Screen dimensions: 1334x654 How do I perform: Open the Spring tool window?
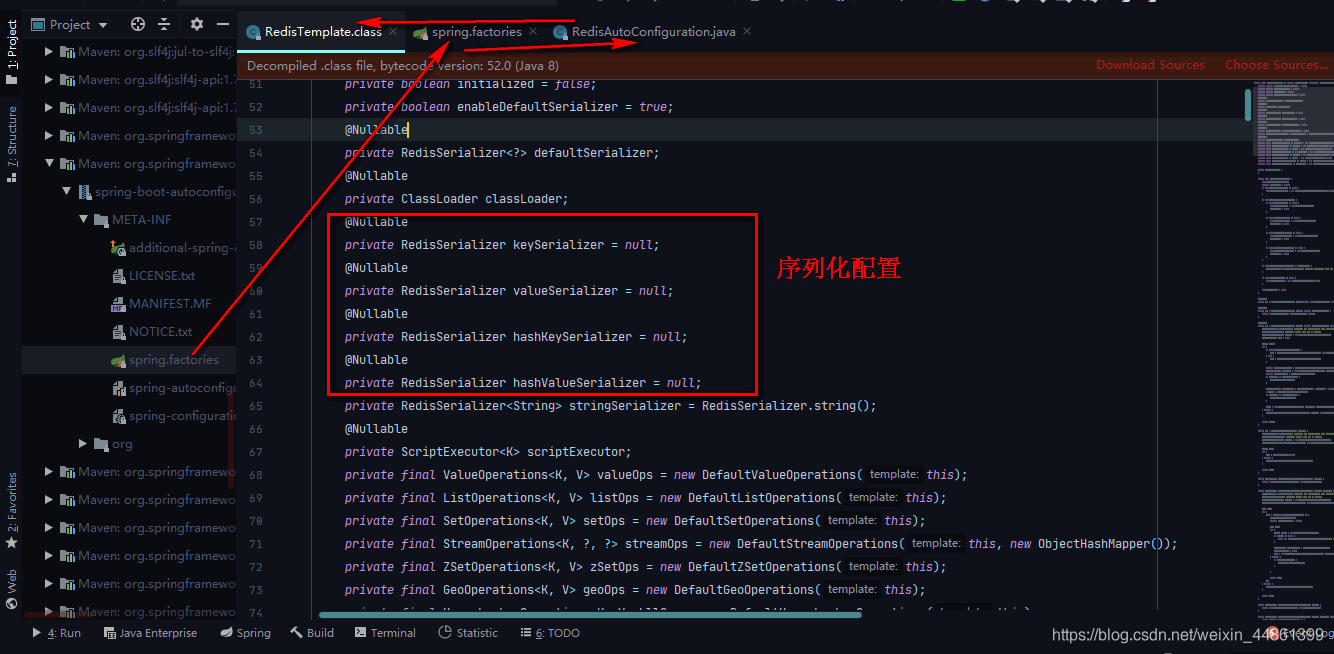[245, 633]
